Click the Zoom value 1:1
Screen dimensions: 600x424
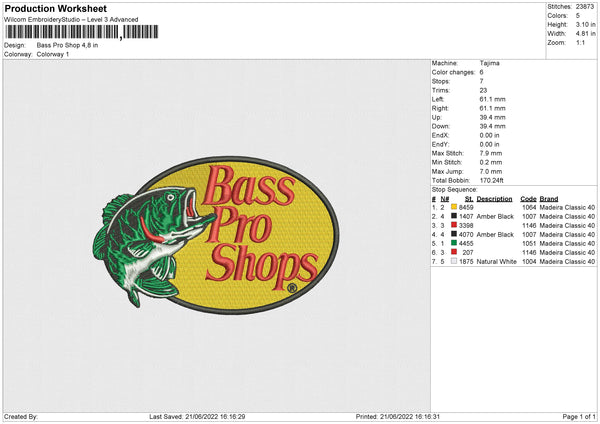580,42
